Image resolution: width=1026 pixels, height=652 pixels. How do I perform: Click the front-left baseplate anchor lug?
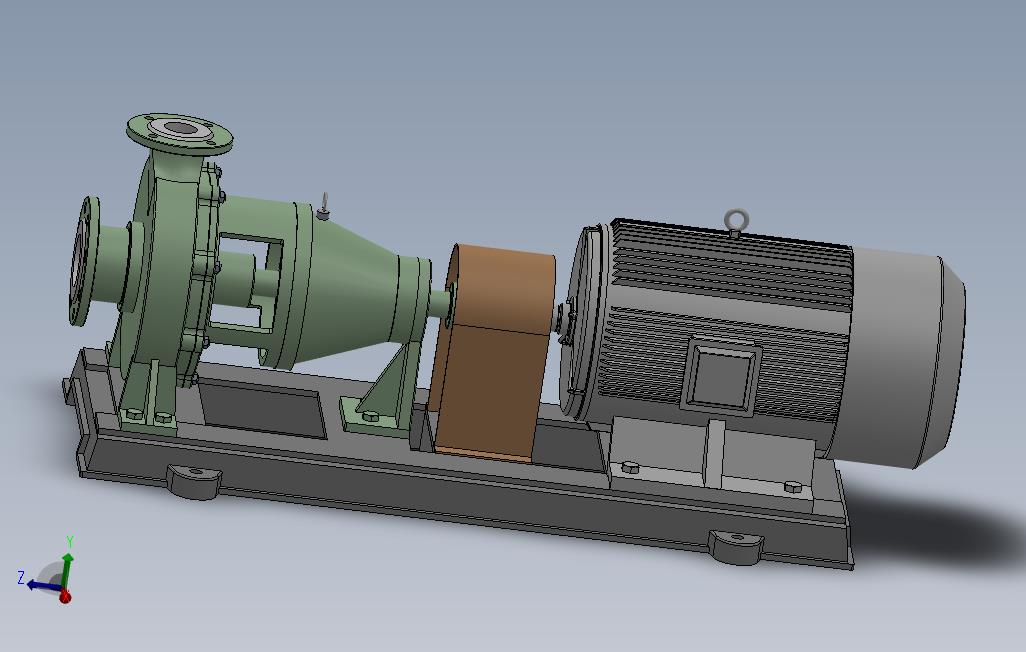[193, 480]
